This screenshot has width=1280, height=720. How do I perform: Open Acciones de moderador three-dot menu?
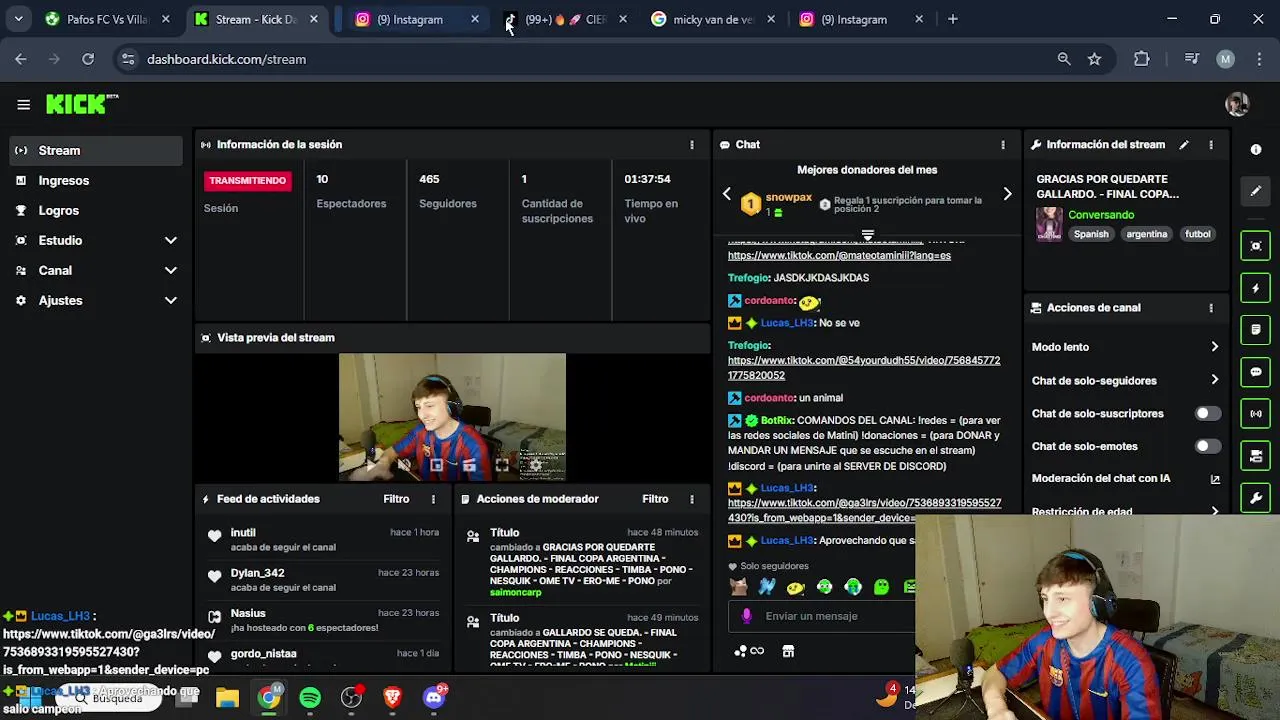692,499
